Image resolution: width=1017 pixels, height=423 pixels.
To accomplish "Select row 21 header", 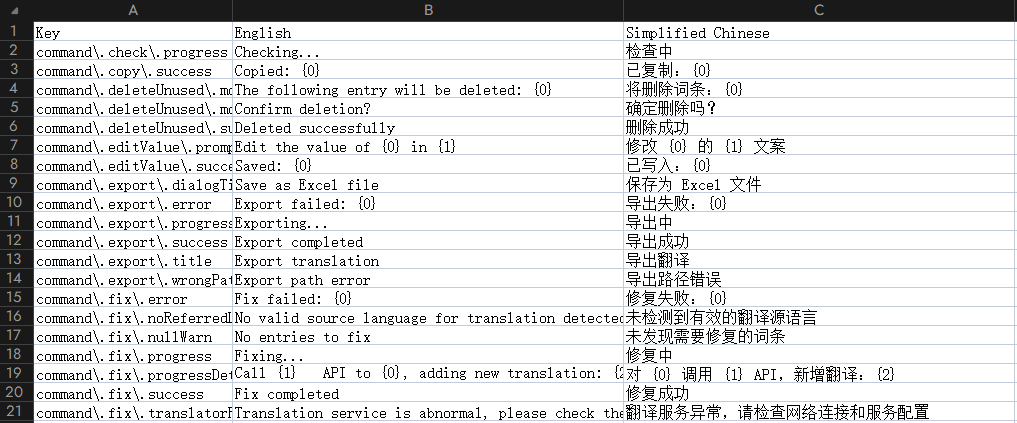I will [16, 412].
